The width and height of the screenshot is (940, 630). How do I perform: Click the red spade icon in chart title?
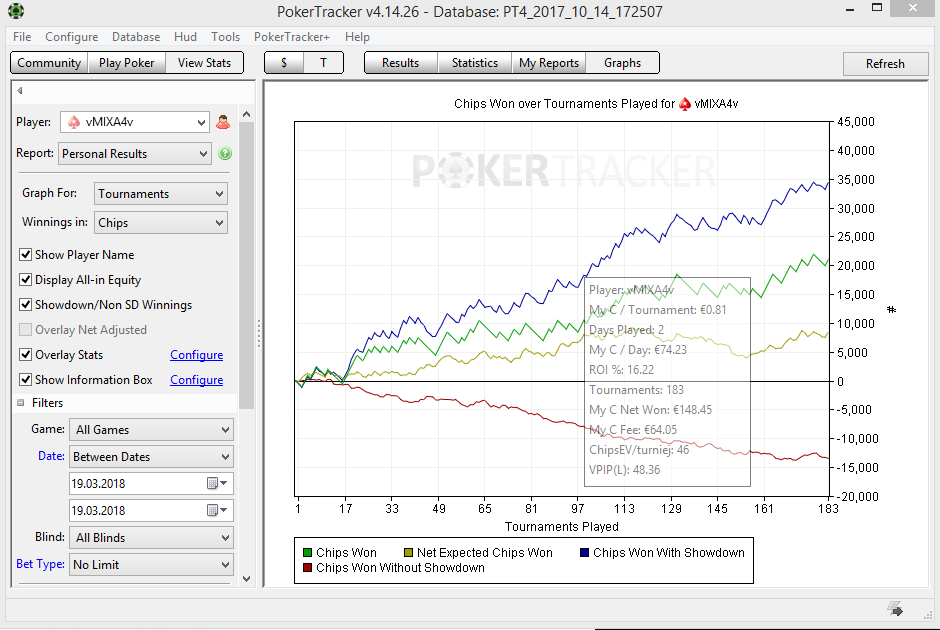click(x=685, y=104)
